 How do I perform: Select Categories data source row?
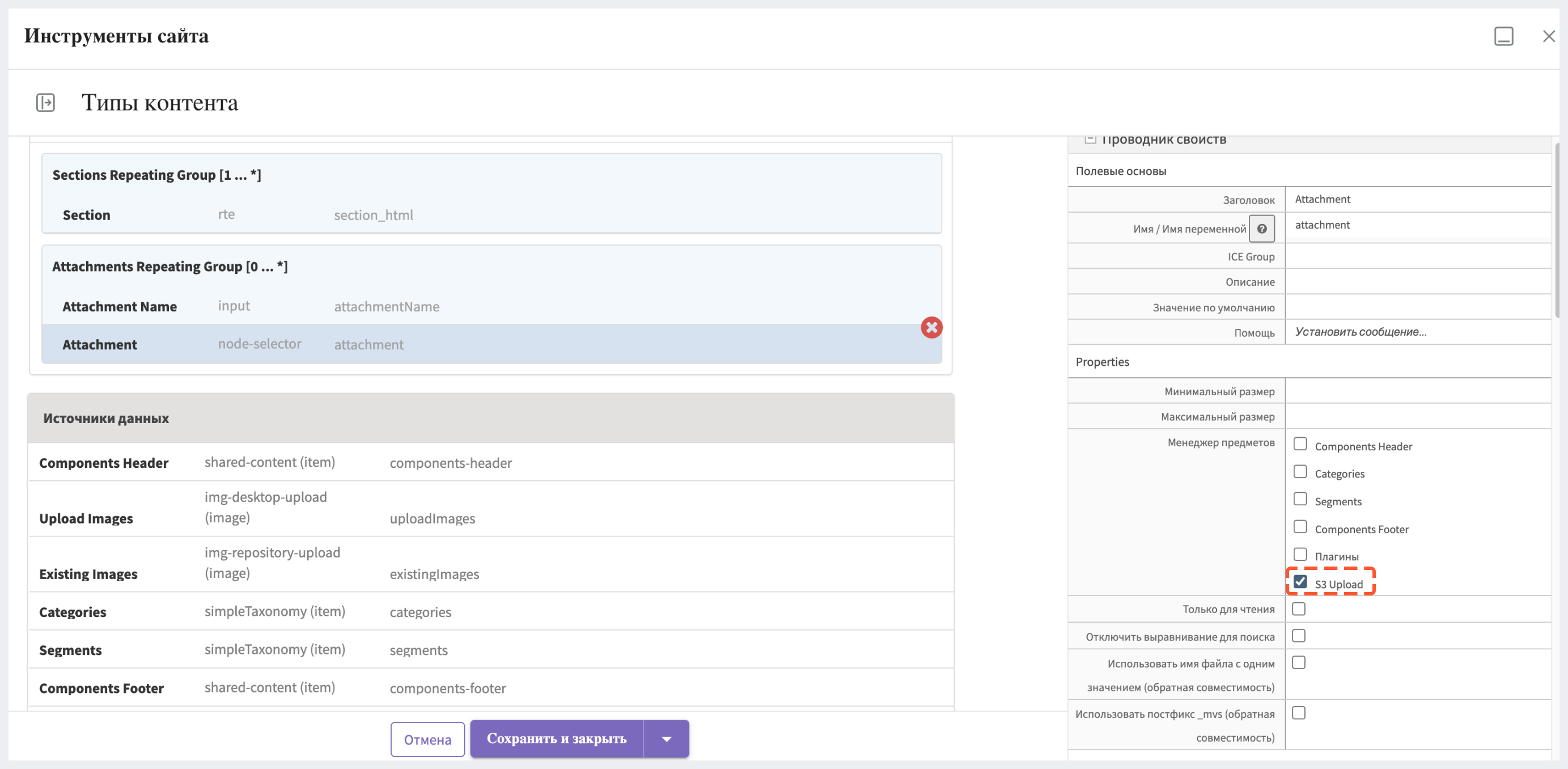tap(490, 612)
